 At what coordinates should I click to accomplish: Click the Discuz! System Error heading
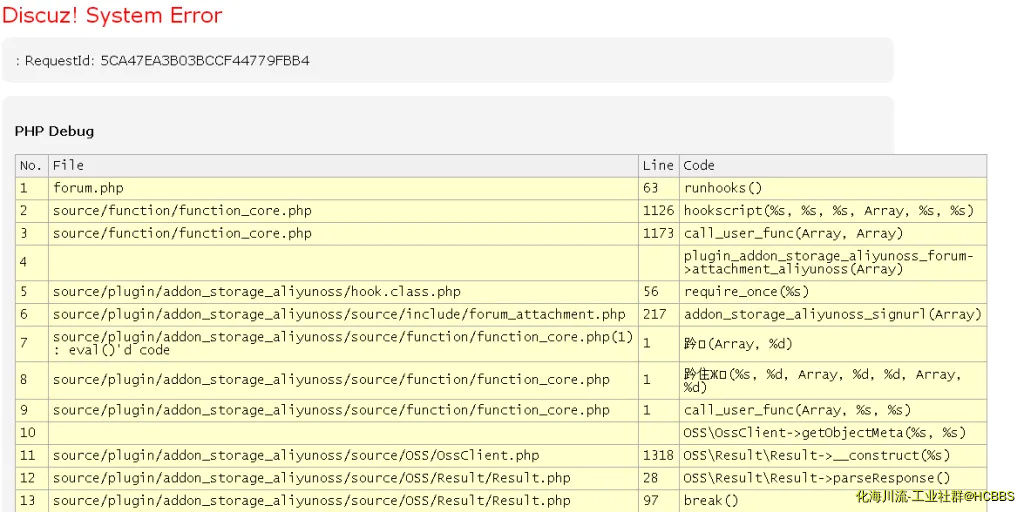[112, 16]
